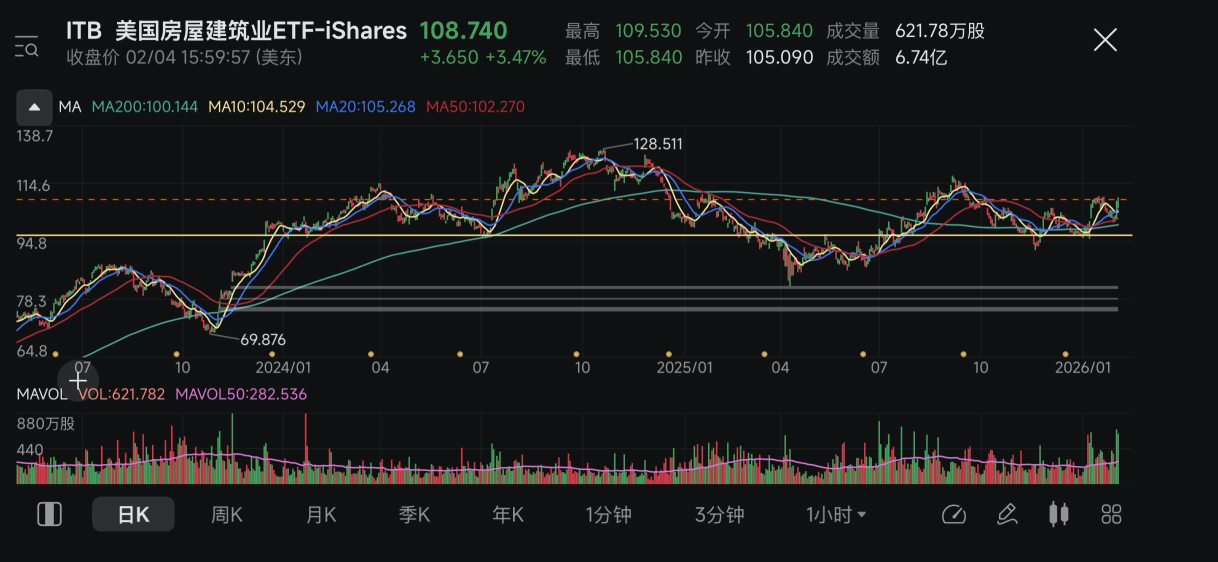
Task: Open the four-square grid menu
Action: tap(1111, 515)
